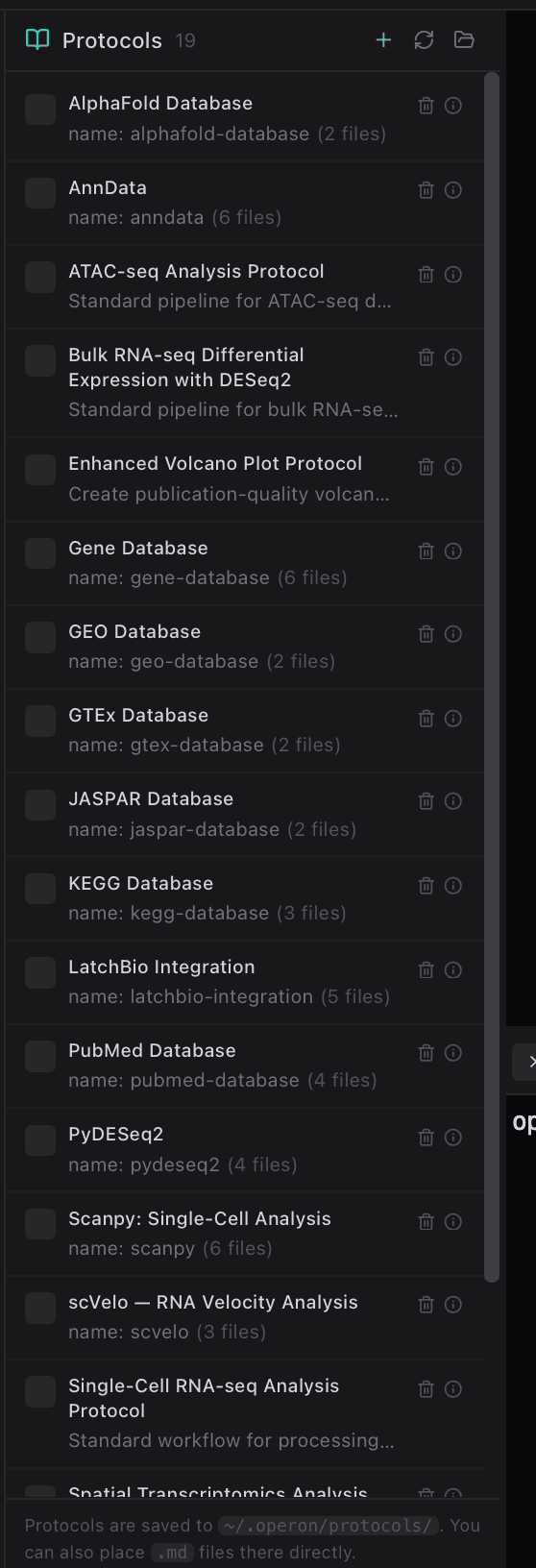Select the scVelo RNA Velocity checkbox
The image size is (536, 1568).
pyautogui.click(x=40, y=1309)
